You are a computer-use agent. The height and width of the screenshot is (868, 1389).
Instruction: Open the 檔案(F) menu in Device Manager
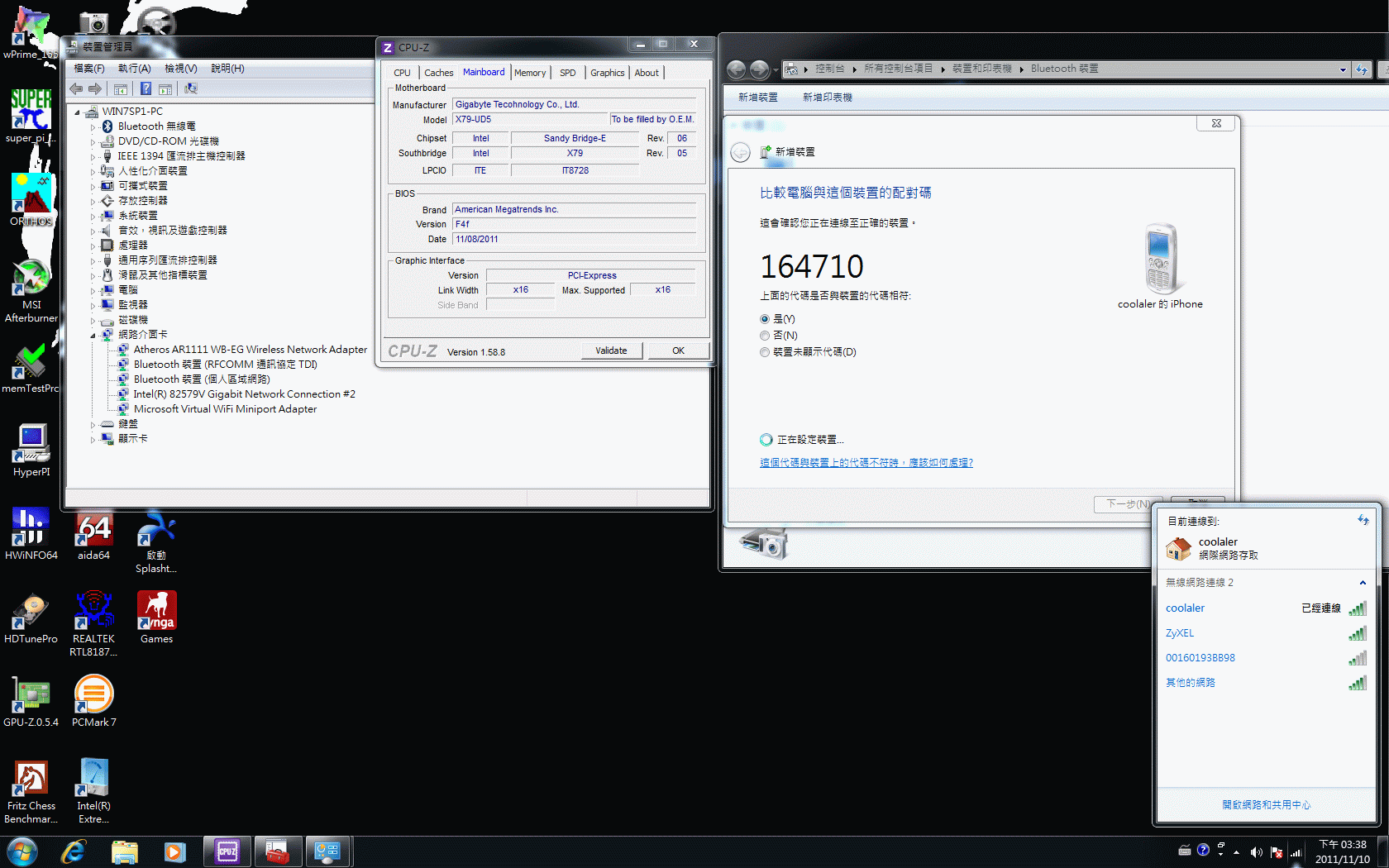click(x=89, y=69)
